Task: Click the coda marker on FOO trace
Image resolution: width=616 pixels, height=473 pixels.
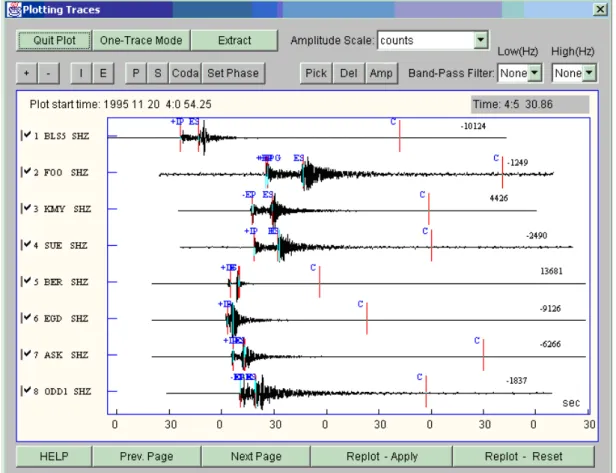Action: pyautogui.click(x=502, y=172)
